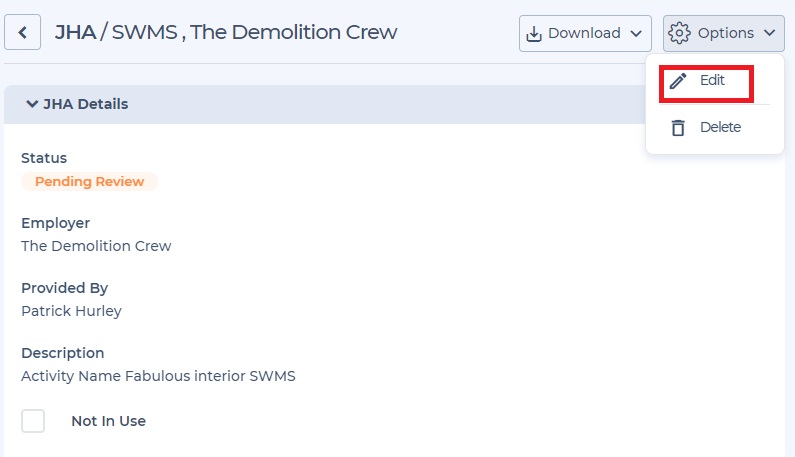Click the Not In Use label
This screenshot has width=795, height=457.
[109, 421]
